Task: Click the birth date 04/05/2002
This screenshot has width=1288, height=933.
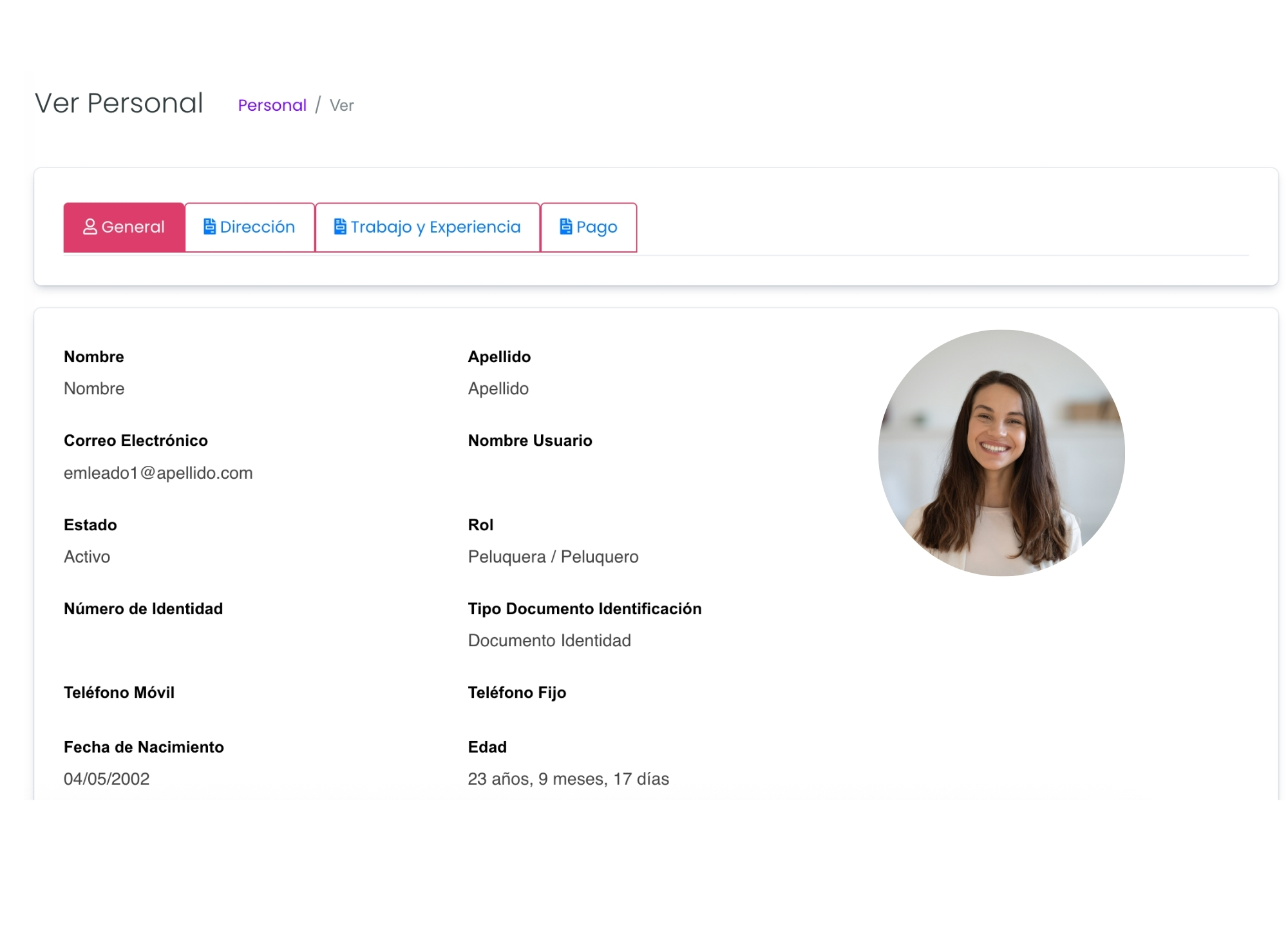Action: (x=106, y=779)
